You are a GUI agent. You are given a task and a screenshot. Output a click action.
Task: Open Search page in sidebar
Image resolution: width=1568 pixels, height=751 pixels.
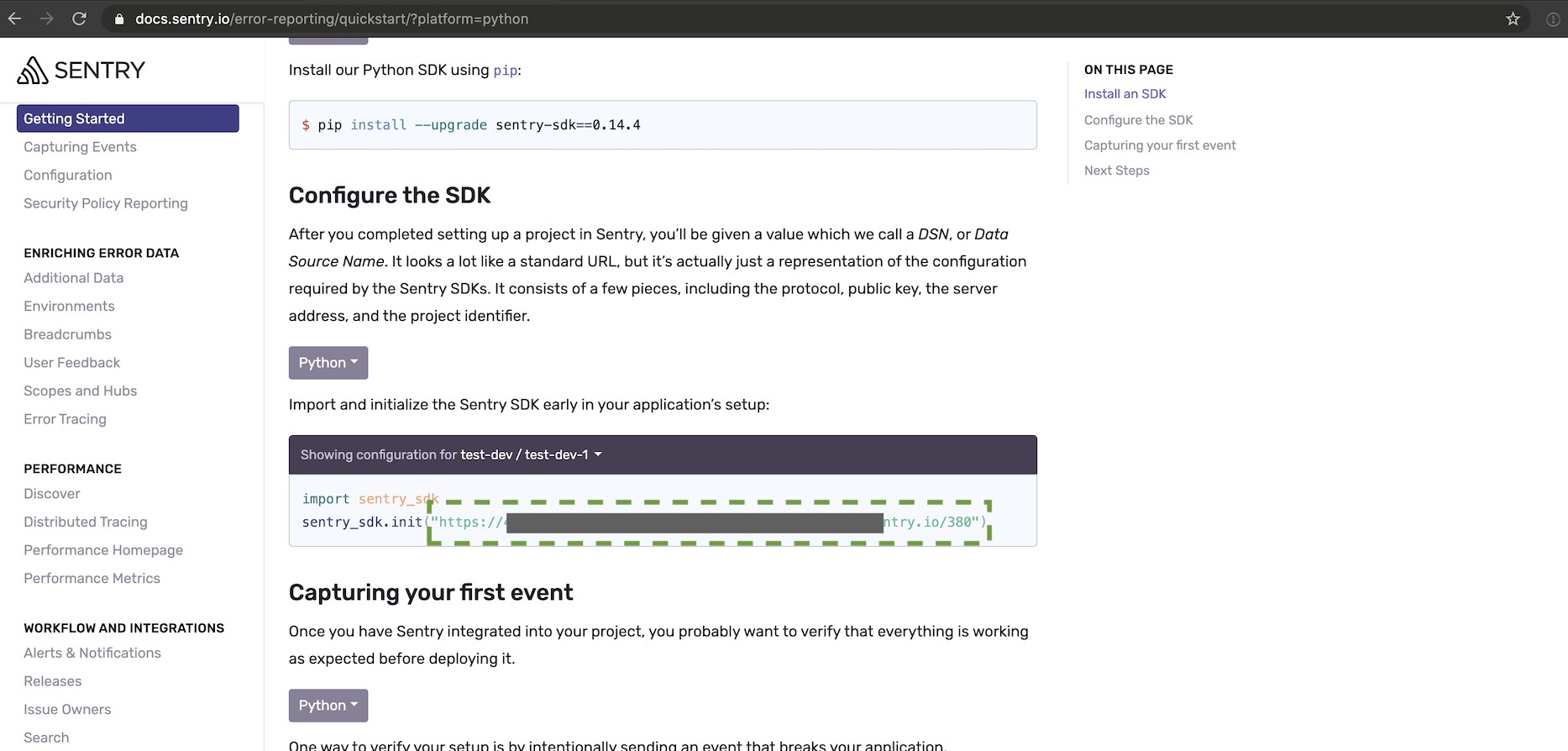[x=46, y=738]
